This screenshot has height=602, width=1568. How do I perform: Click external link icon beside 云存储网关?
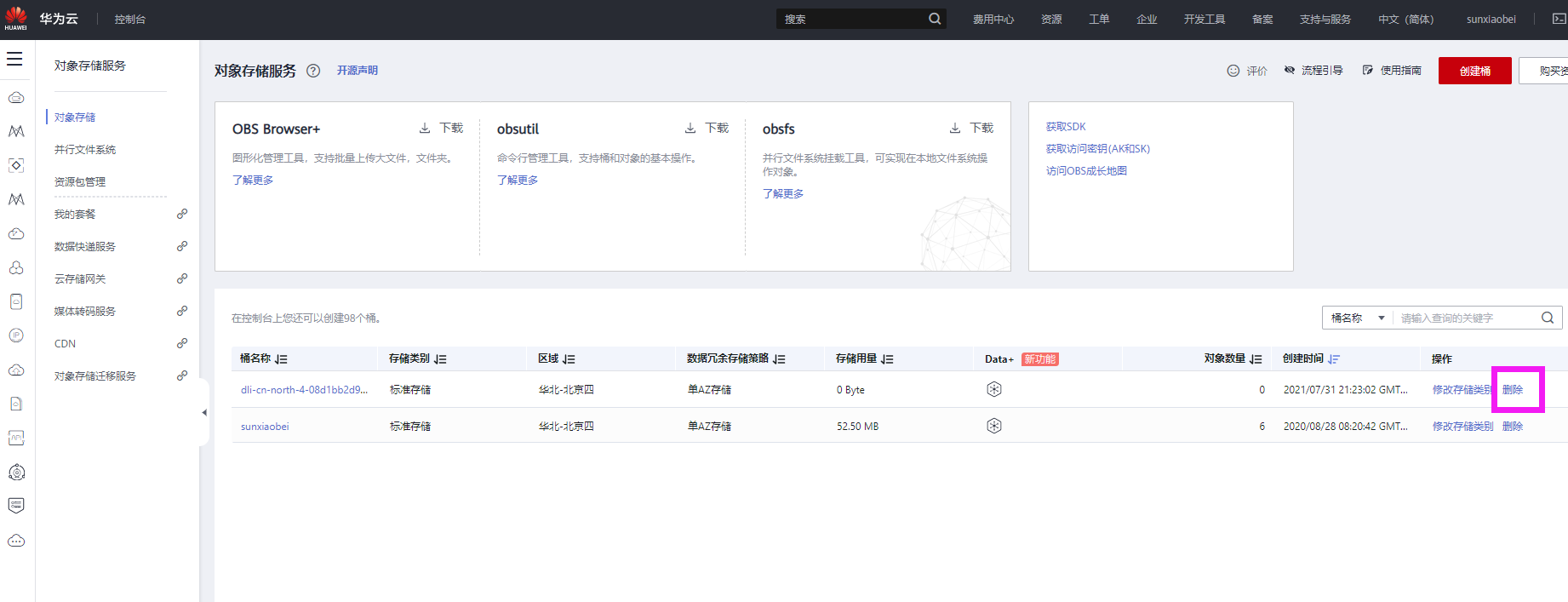pyautogui.click(x=182, y=278)
